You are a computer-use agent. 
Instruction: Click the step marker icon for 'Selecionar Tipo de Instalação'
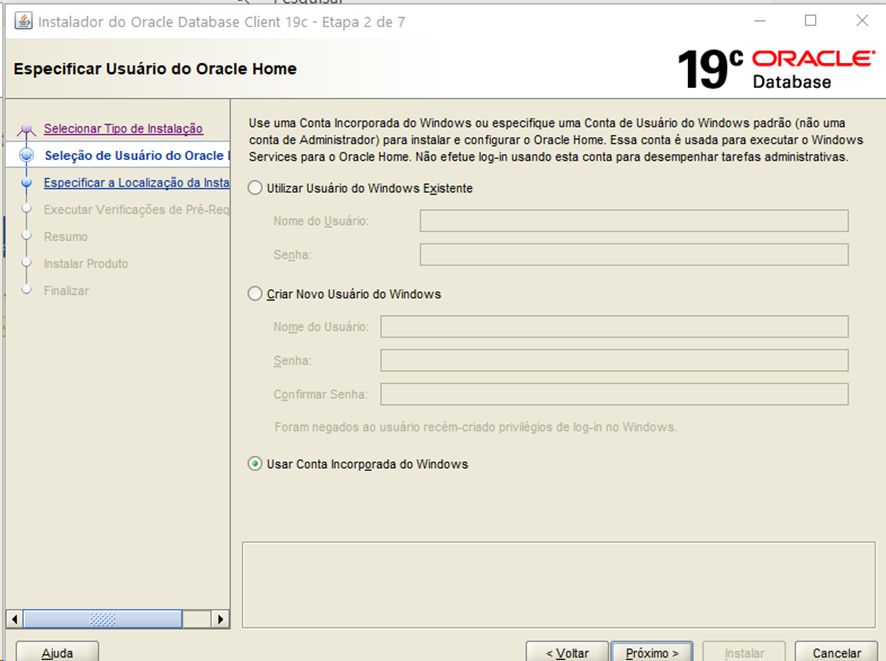click(26, 129)
